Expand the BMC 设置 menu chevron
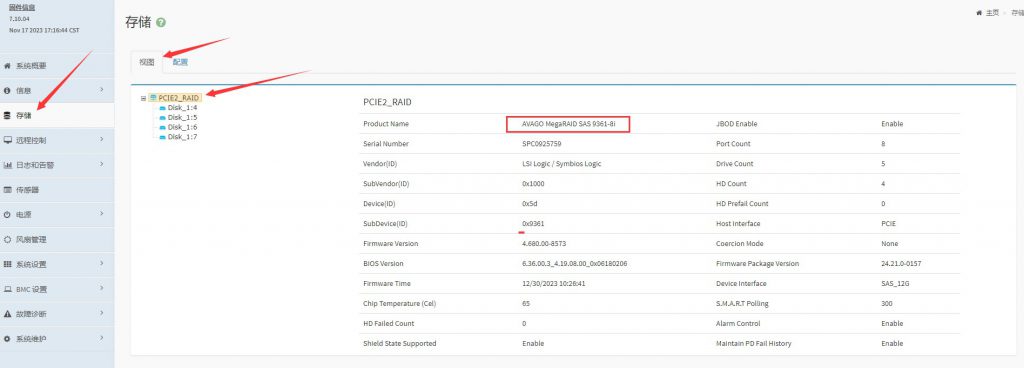Image resolution: width=1024 pixels, height=368 pixels. [101, 288]
